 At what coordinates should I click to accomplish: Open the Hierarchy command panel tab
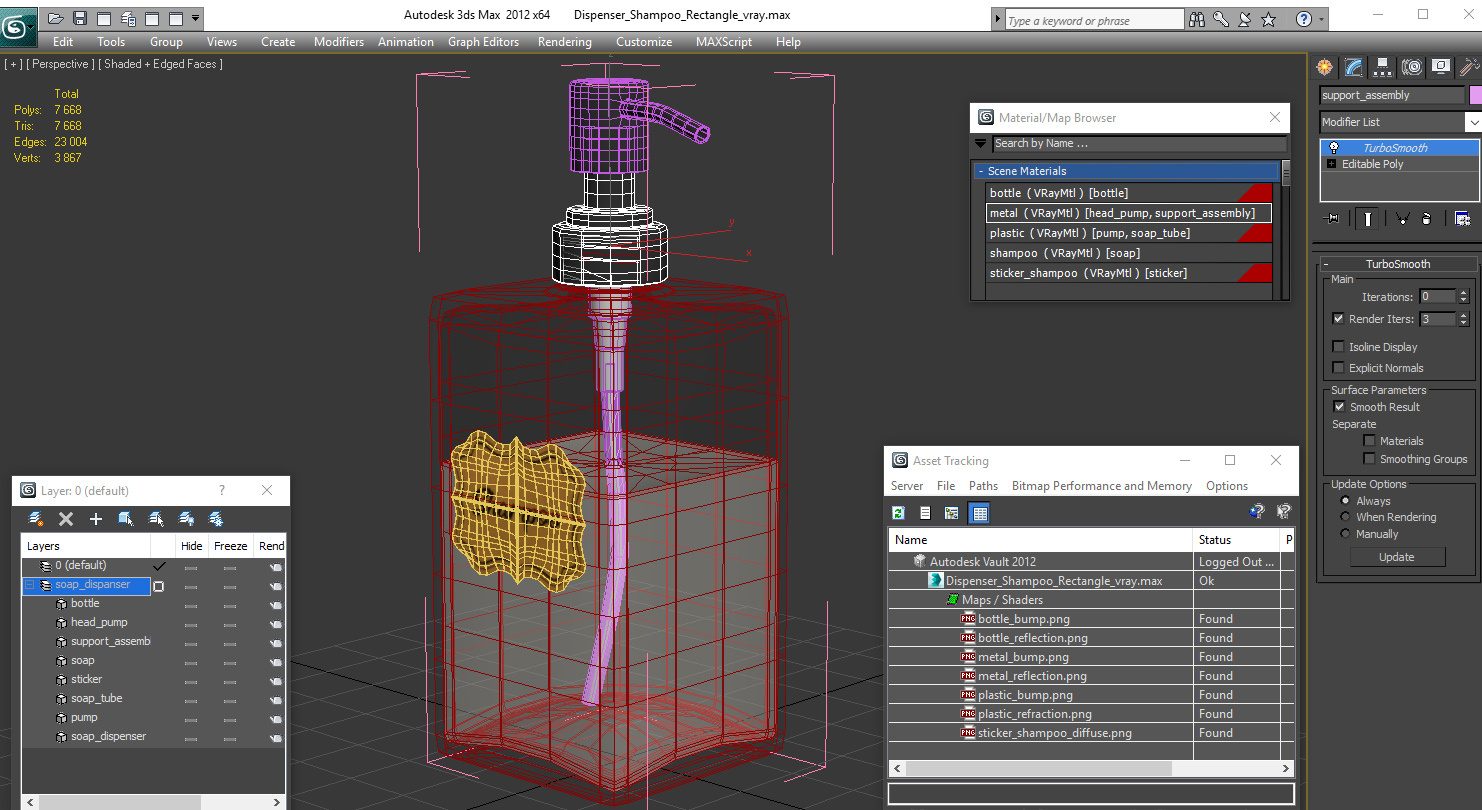(1383, 67)
